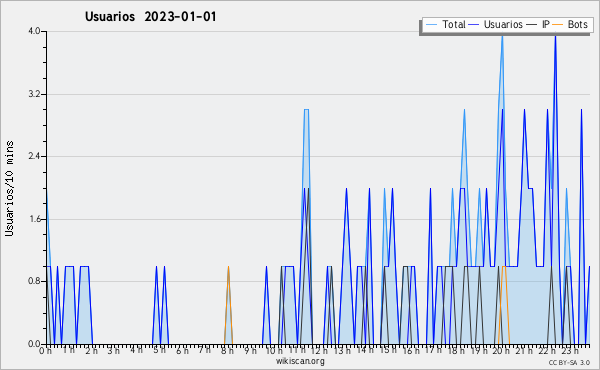Click the 1 h x-axis label
Viewport: 600px width, 370px height.
pyautogui.click(x=68, y=350)
